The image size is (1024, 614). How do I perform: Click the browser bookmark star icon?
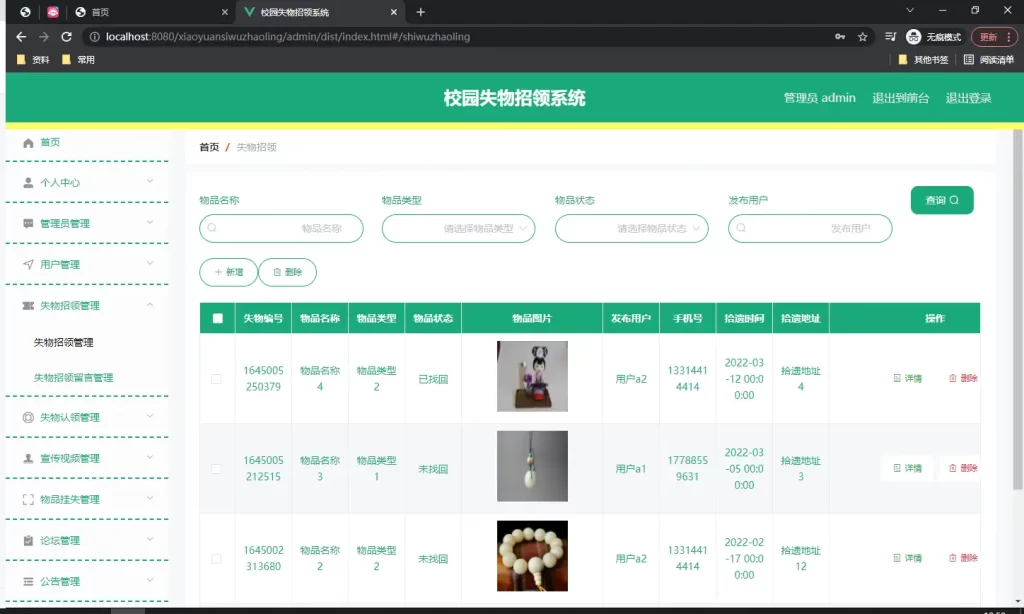860,35
